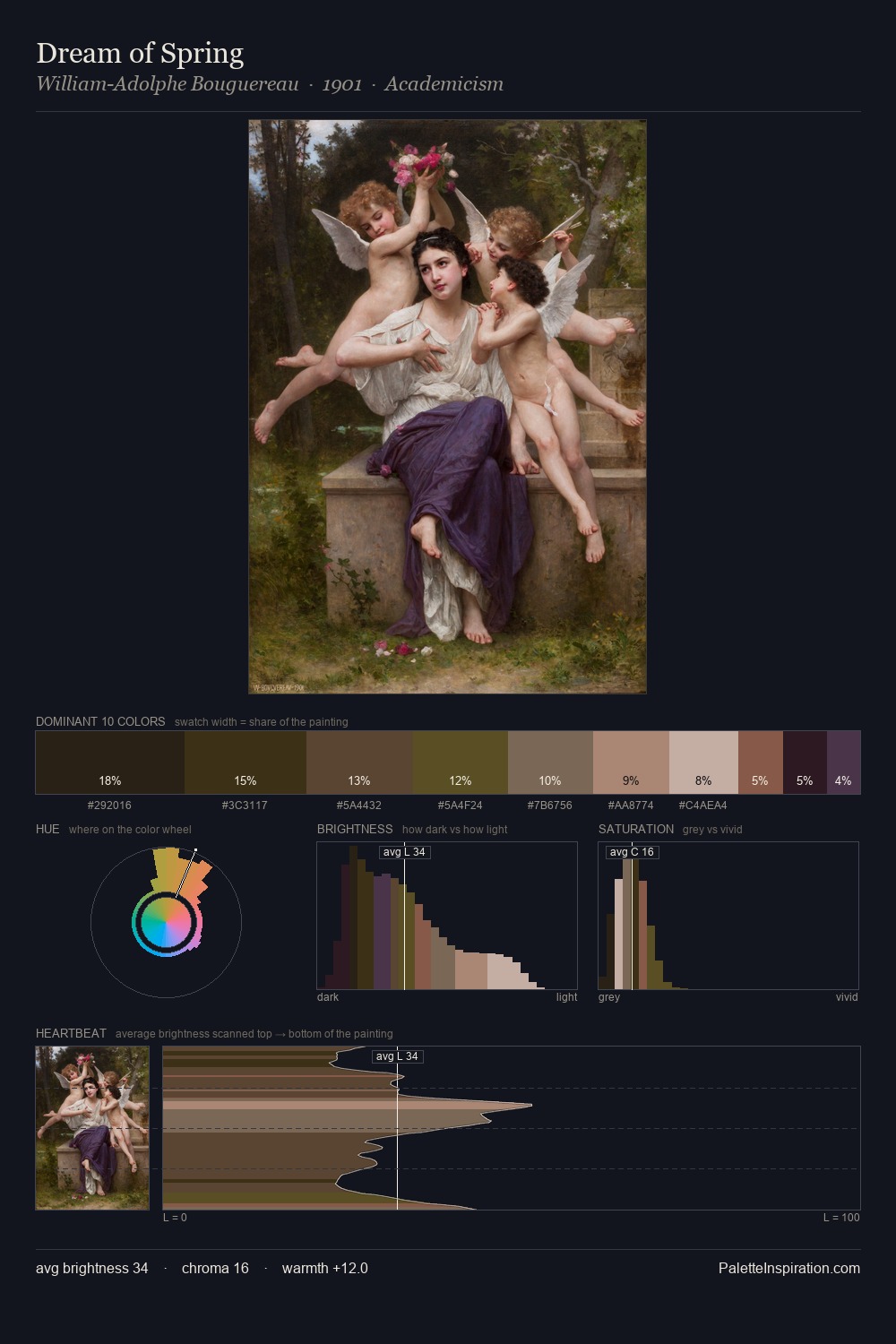Click the 'dark' label under the brightness chart
Screen dimensions: 896x1344
click(x=328, y=997)
